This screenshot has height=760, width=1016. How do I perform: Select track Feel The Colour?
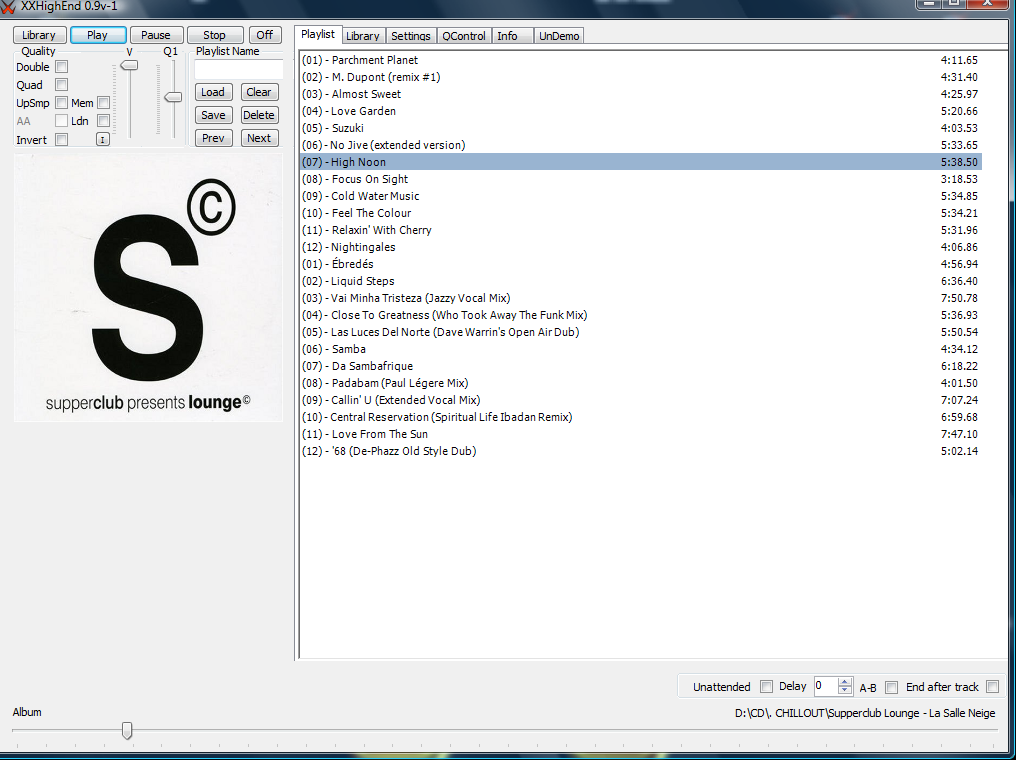point(641,213)
